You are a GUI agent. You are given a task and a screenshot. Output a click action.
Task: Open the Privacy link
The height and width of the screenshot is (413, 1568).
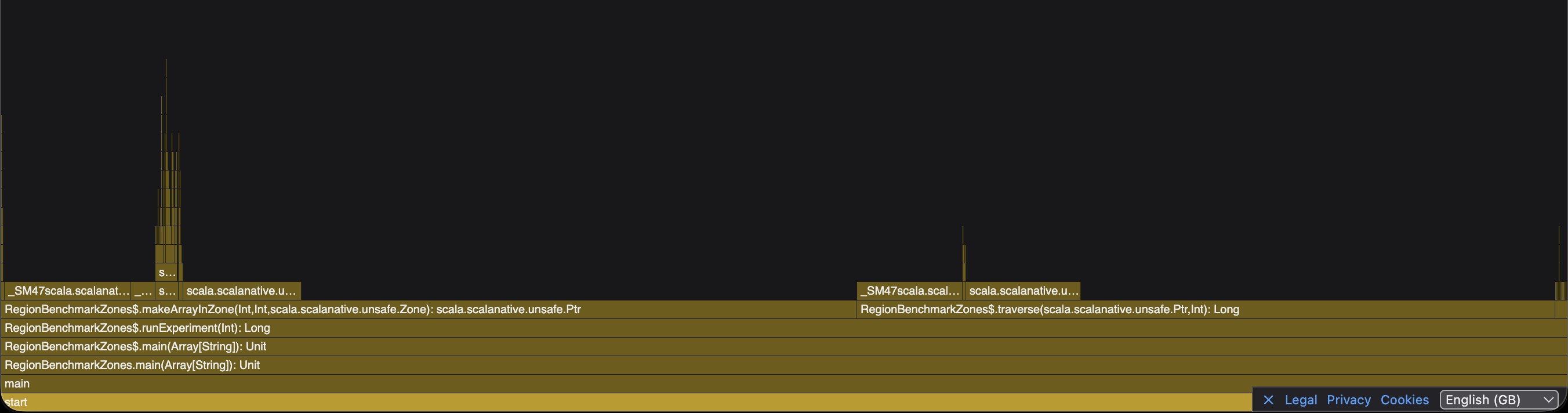tap(1349, 400)
